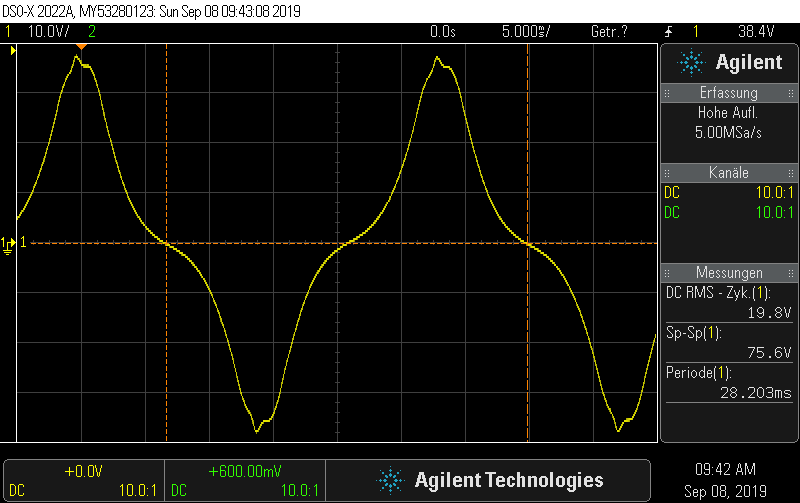Click the bottom green 10.0:1 probe value
This screenshot has width=800, height=503.
click(299, 491)
